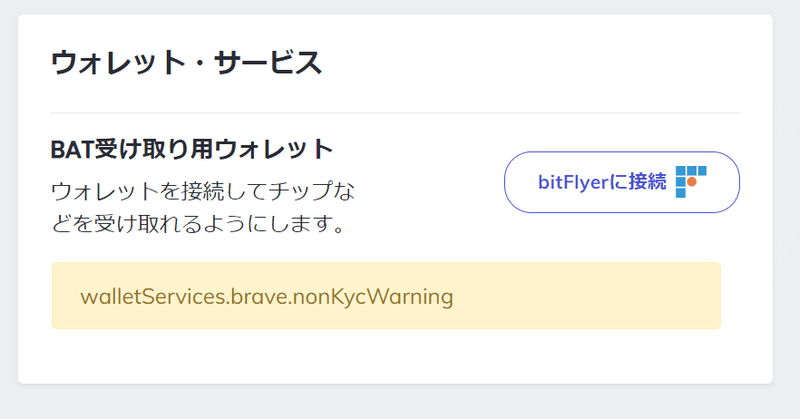Click white card area right of the title
The height and width of the screenshot is (419, 800).
click(x=536, y=63)
